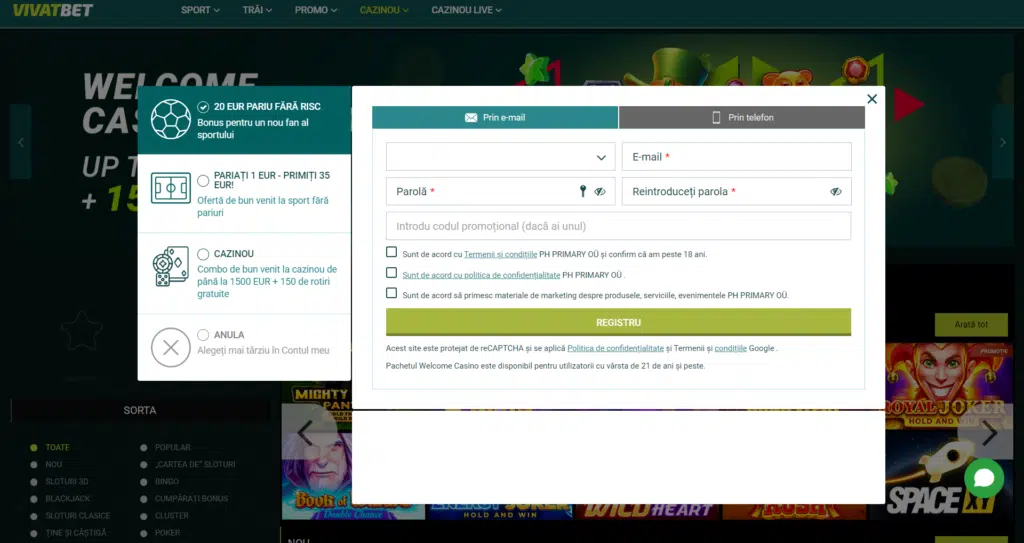
Task: Select the ȚINE ȘI CÂȘTIGĂ filter
Action: (x=69, y=533)
